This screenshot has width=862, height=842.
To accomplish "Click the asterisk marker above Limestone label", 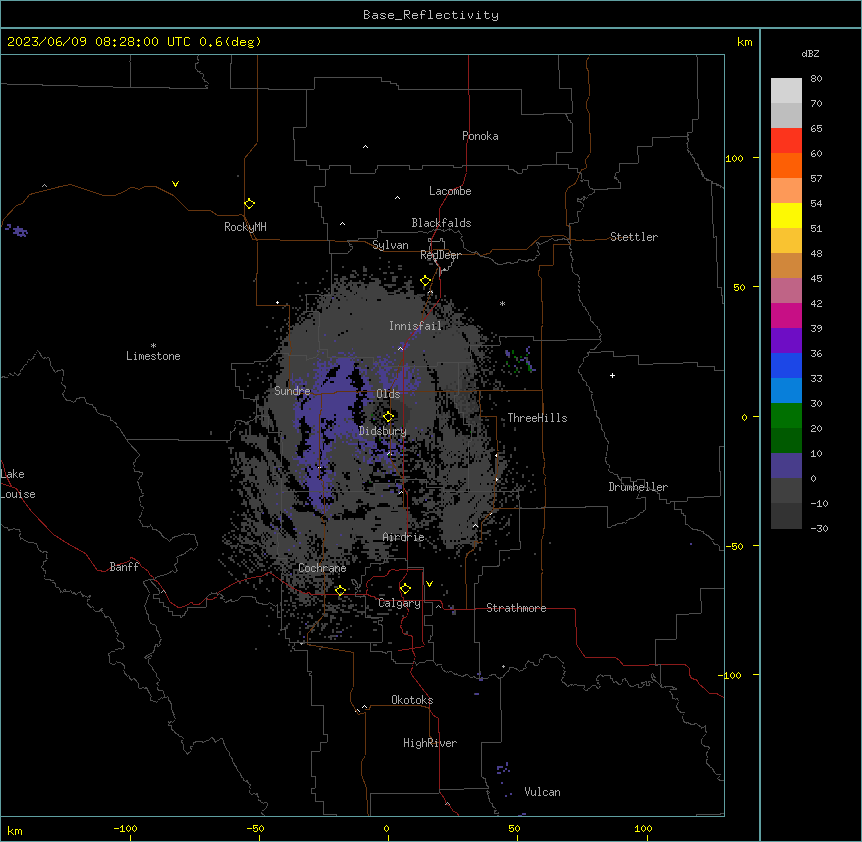I will [153, 346].
